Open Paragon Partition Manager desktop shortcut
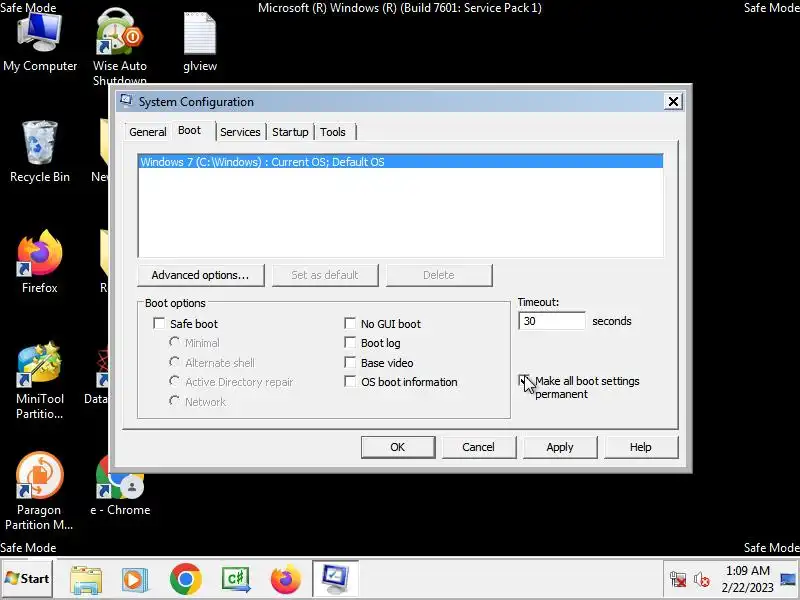Image resolution: width=800 pixels, height=600 pixels. 39,491
